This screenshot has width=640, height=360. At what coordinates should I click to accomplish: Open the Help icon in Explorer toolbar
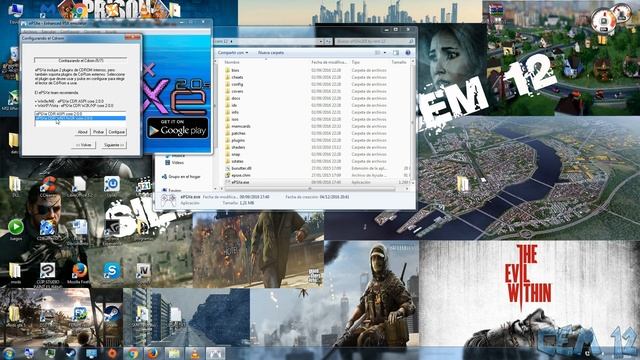point(407,53)
